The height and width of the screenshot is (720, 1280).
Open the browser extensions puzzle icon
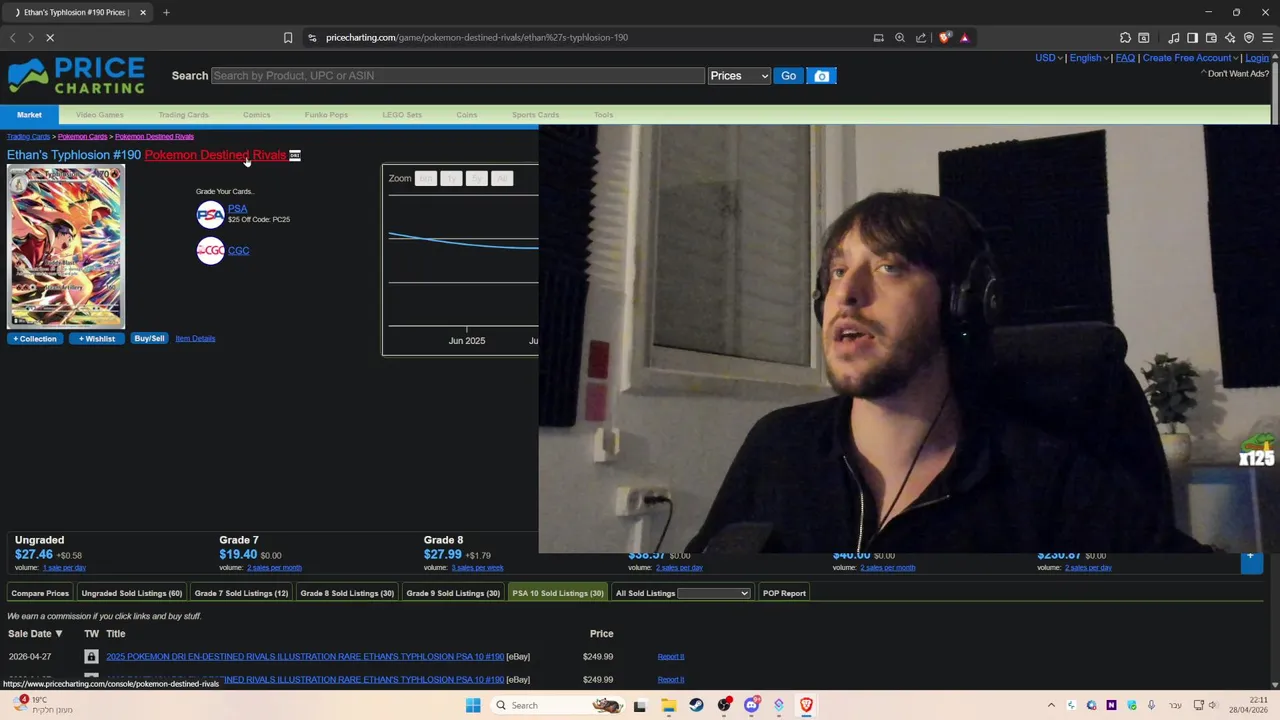click(1125, 38)
